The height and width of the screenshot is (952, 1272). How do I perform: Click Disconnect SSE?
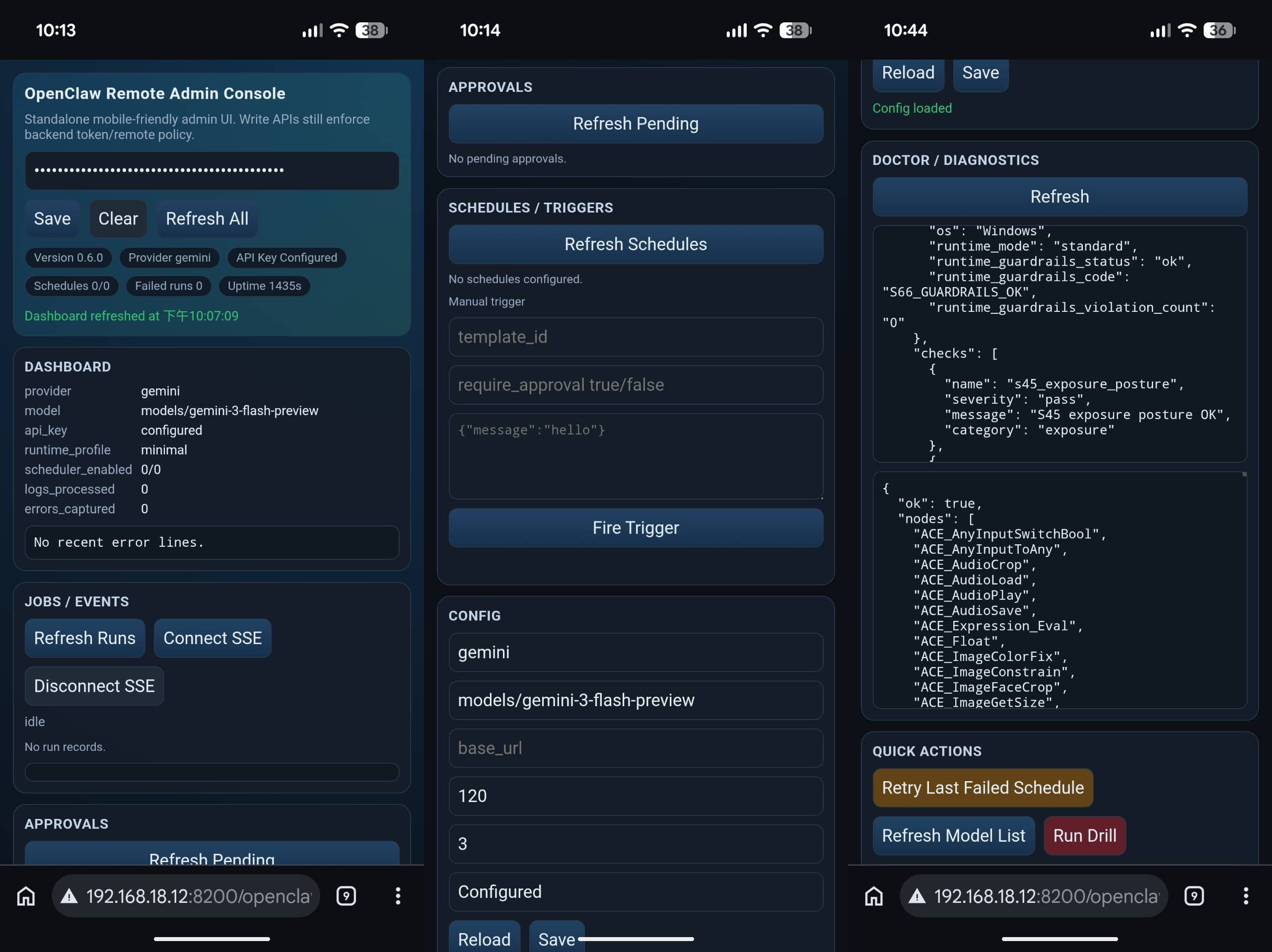(x=94, y=686)
